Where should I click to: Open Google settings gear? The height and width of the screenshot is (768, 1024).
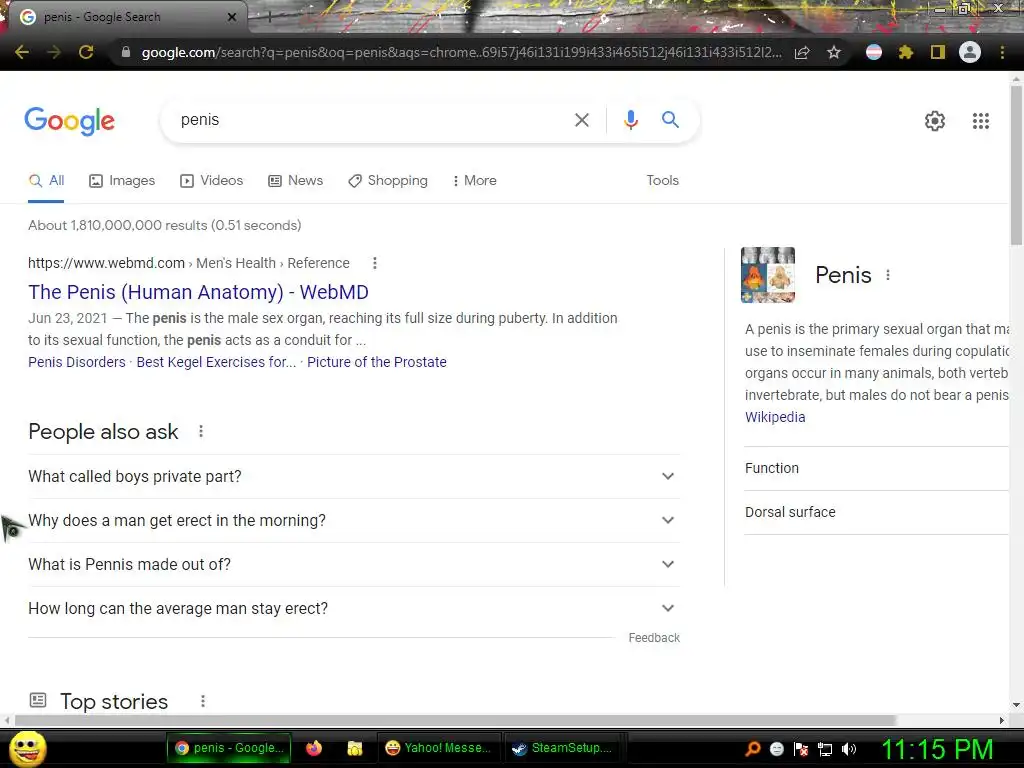tap(935, 121)
